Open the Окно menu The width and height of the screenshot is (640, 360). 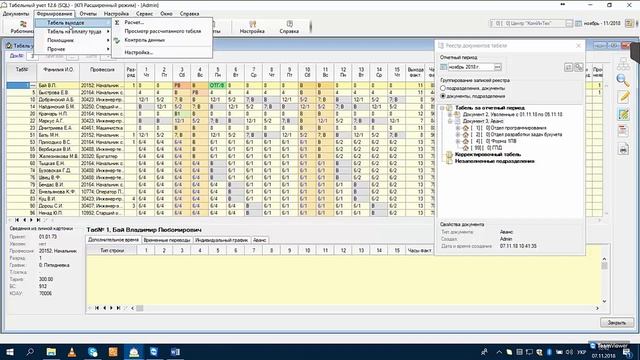[x=166, y=13]
